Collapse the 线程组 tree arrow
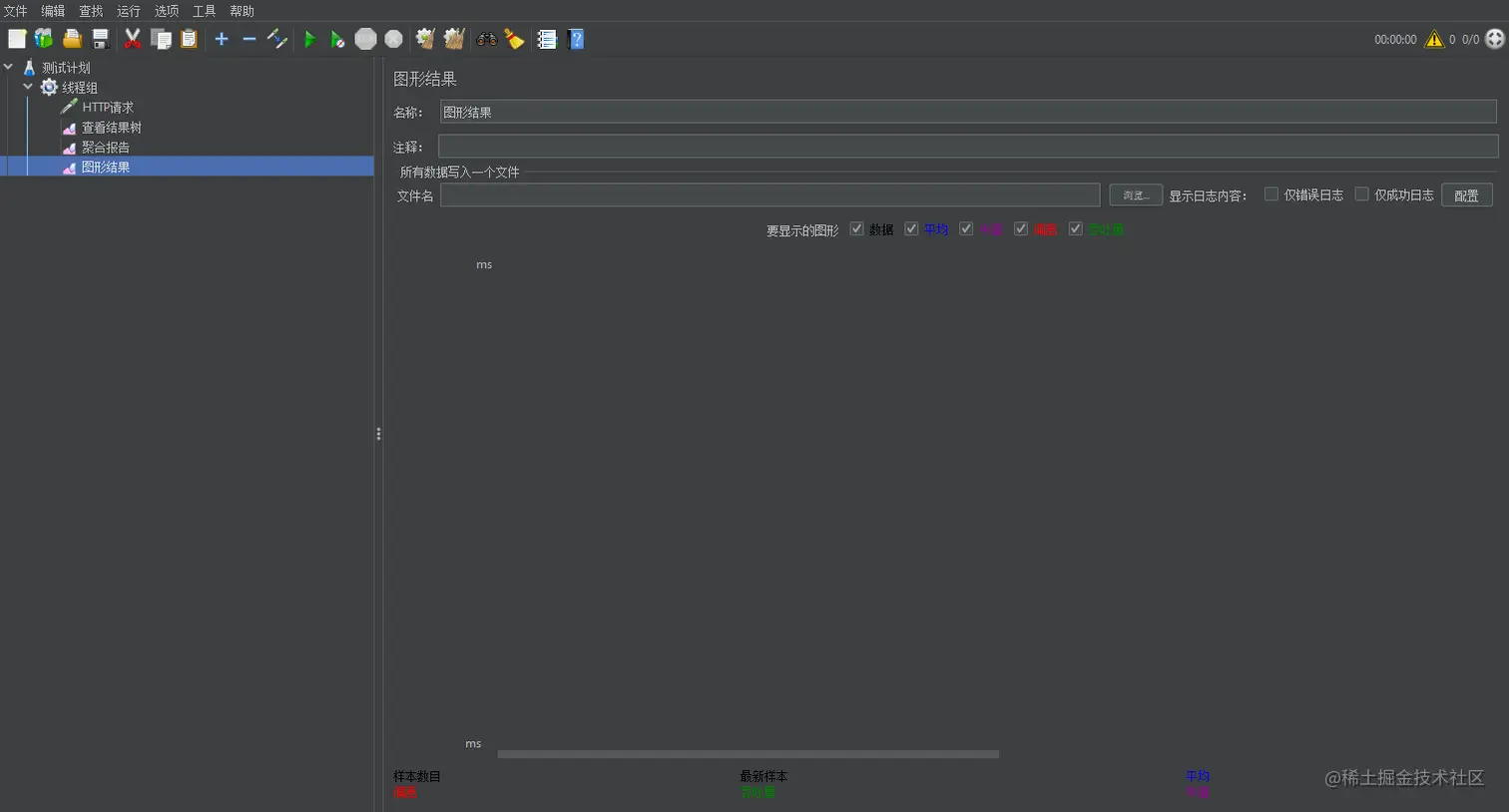Viewport: 1509px width, 812px height. pos(28,88)
